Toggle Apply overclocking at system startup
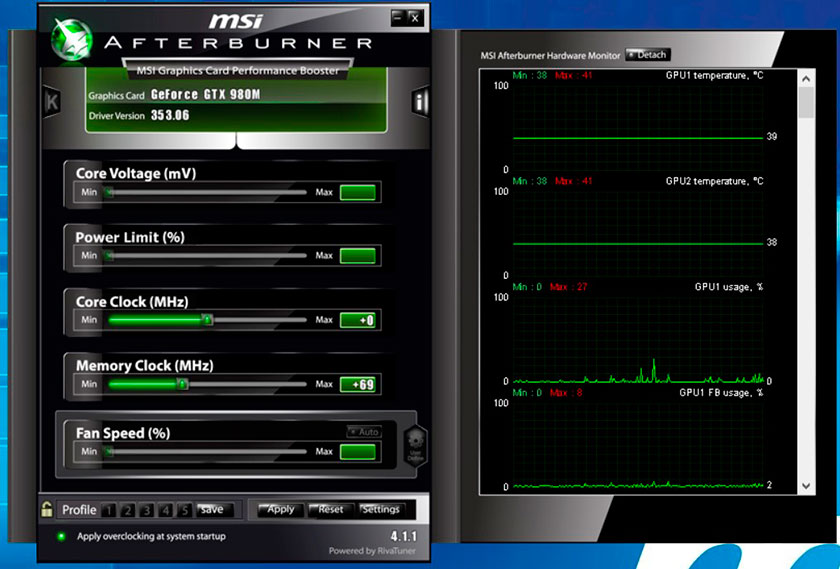This screenshot has width=840, height=569. pos(61,536)
